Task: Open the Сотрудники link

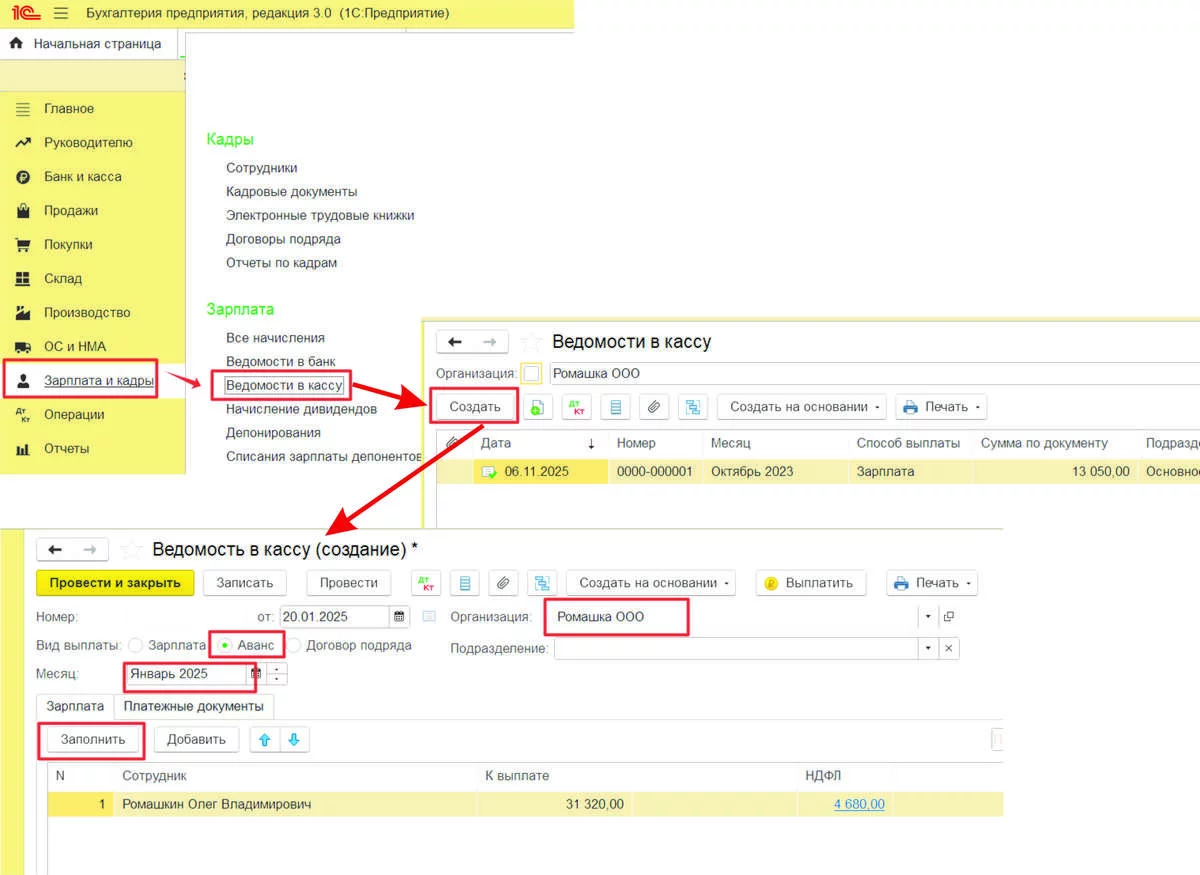Action: [262, 168]
